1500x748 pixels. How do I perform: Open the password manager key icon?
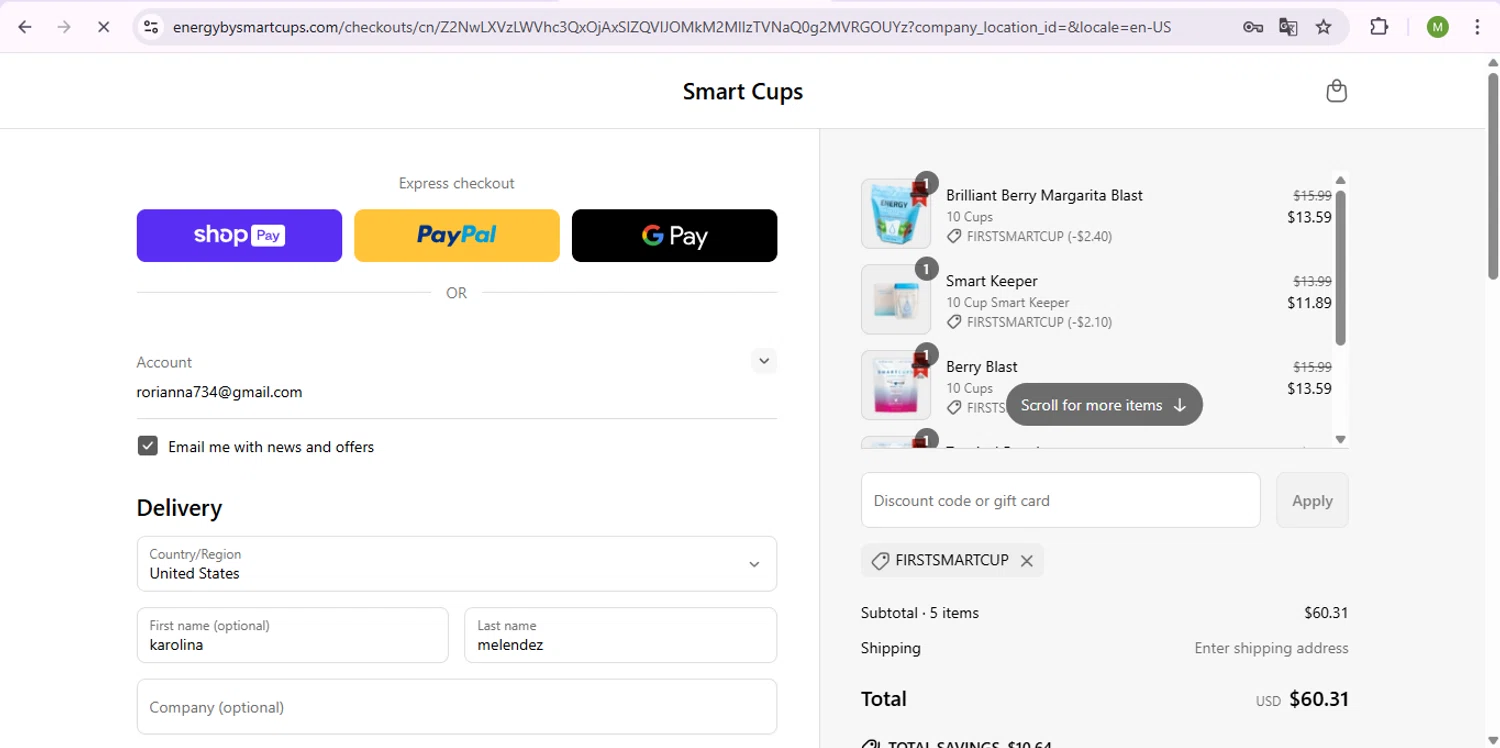pyautogui.click(x=1252, y=27)
